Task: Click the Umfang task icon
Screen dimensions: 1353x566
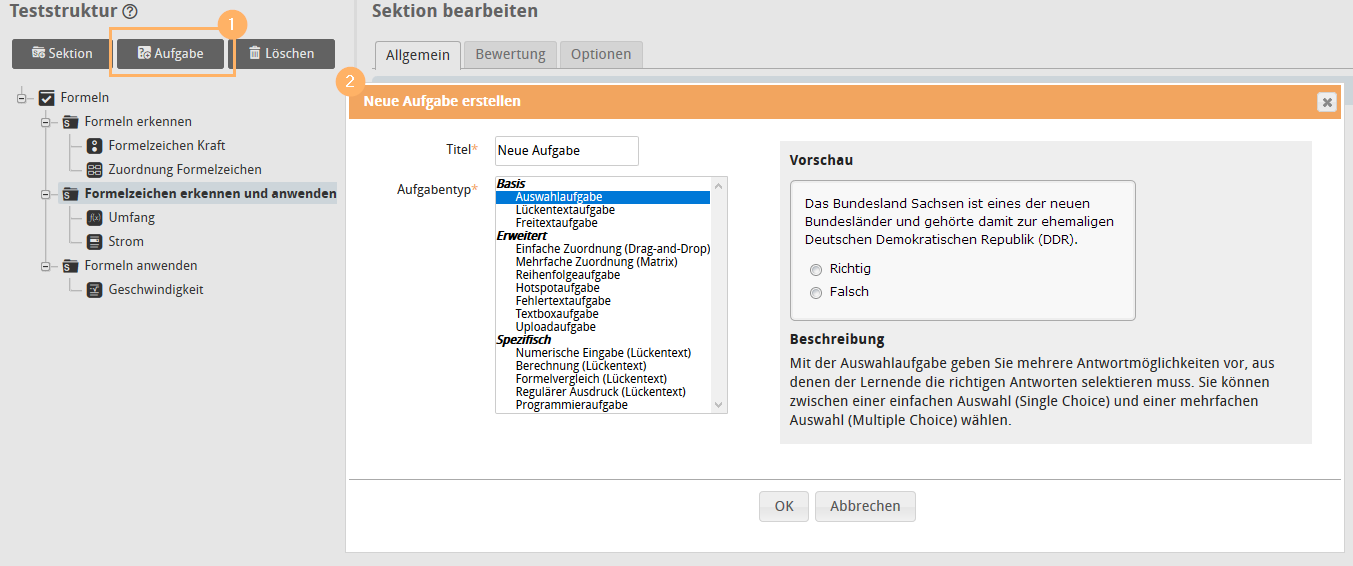Action: [94, 218]
